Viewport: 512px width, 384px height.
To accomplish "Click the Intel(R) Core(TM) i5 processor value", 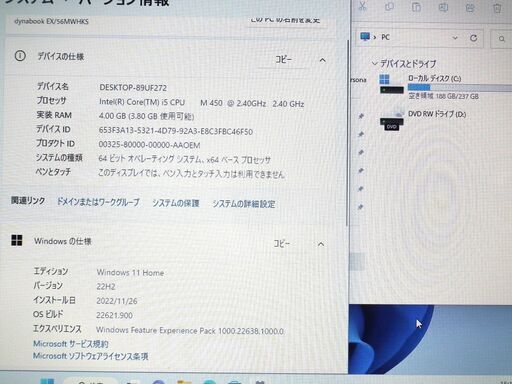I will [x=201, y=103].
